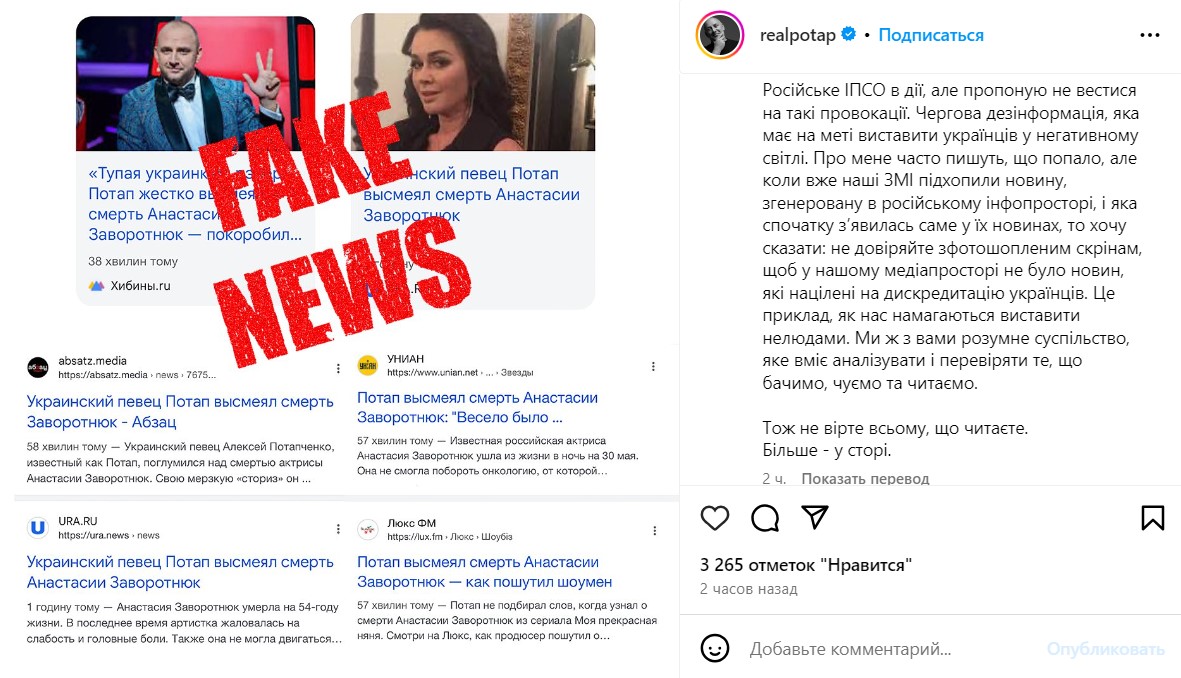Open УНИАН result three-dot menu
This screenshot has width=1181, height=678.
pyautogui.click(x=653, y=366)
